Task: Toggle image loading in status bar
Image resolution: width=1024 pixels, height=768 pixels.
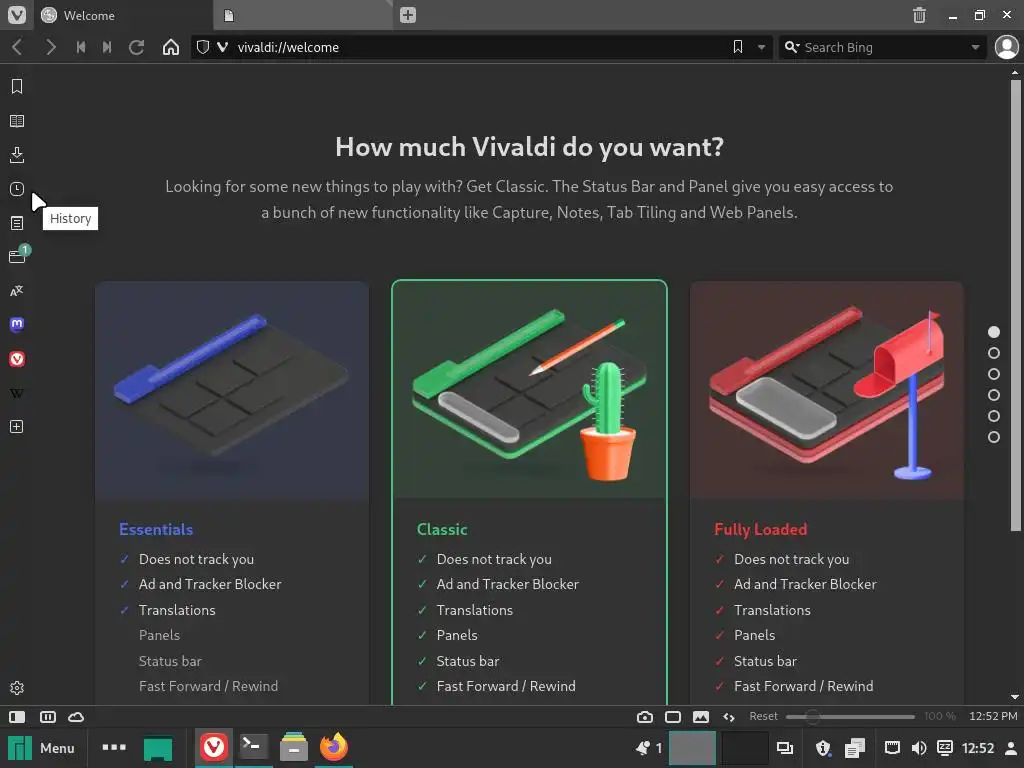Action: coord(701,716)
